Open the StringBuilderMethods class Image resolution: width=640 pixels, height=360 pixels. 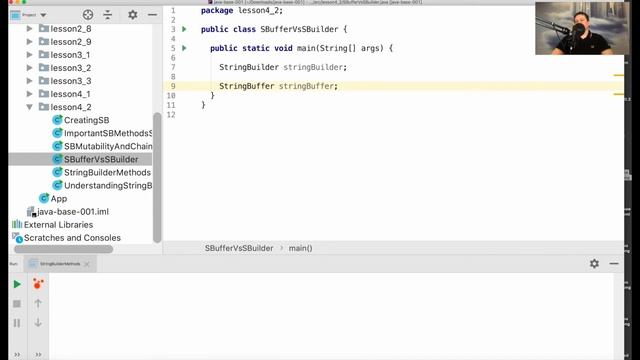(x=107, y=172)
